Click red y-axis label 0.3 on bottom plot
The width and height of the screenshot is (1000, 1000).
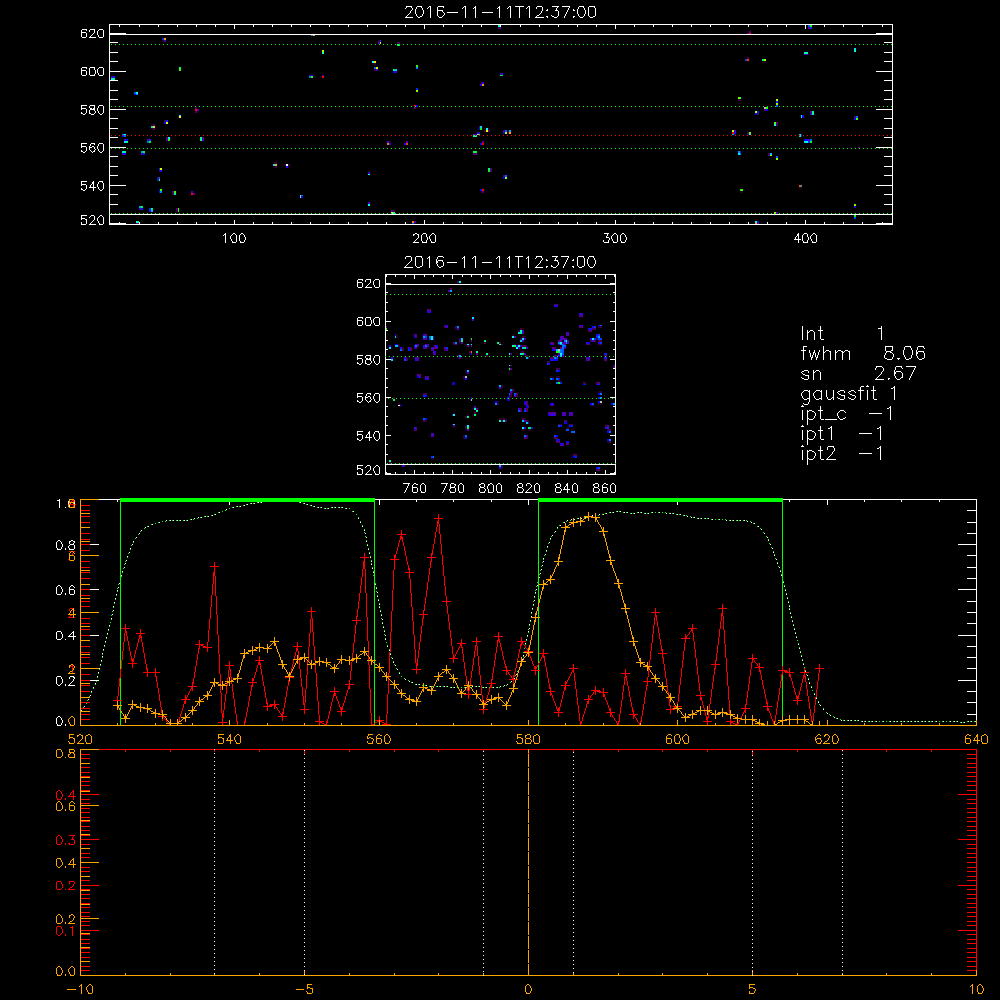pos(65,841)
